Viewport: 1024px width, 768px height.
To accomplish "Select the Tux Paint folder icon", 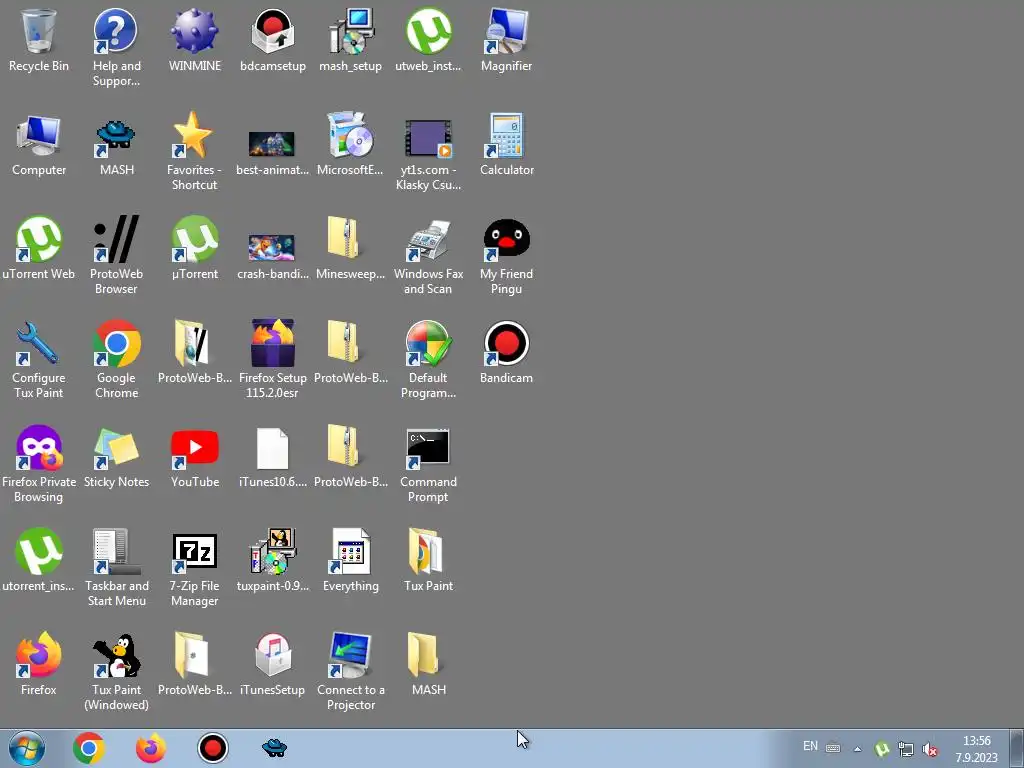I will coord(426,551).
